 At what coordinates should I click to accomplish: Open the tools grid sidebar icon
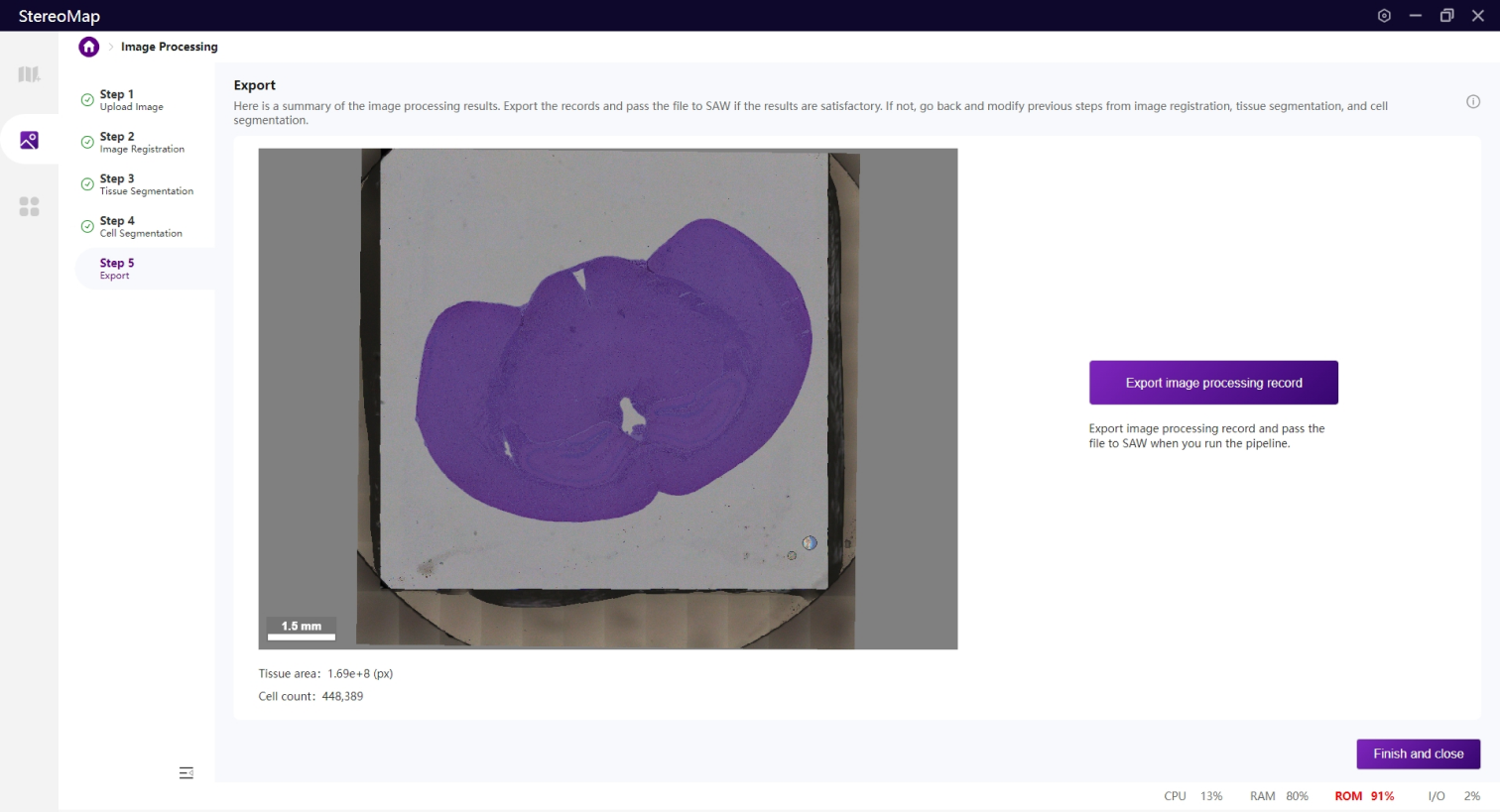coord(29,206)
